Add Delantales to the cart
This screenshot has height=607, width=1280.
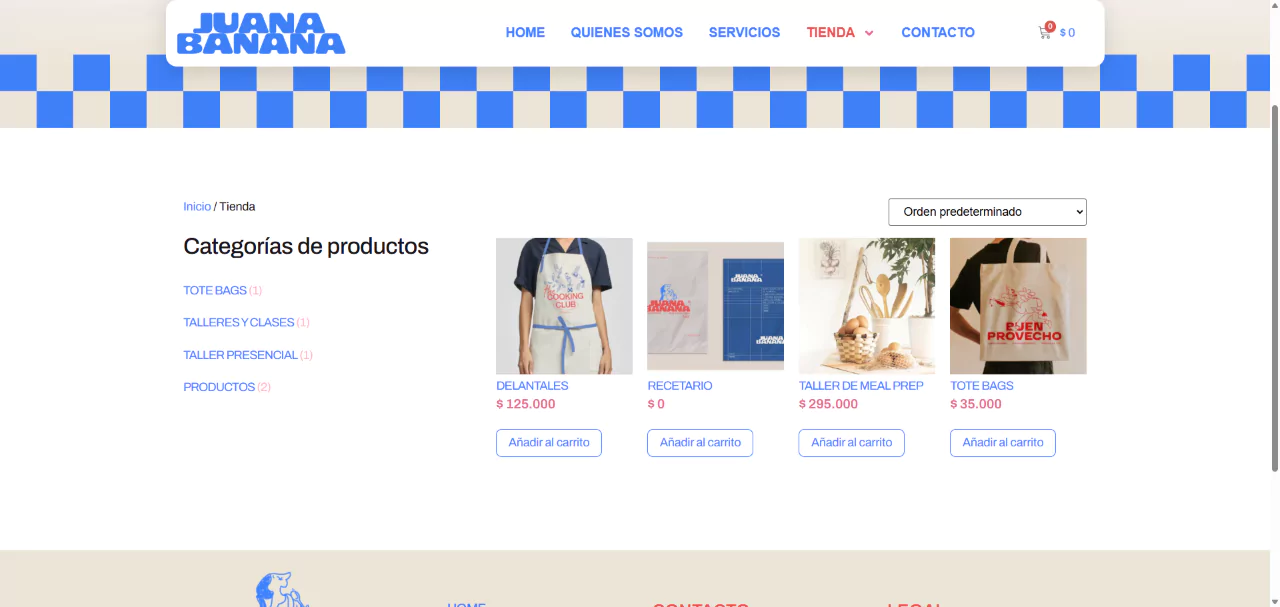coord(549,443)
